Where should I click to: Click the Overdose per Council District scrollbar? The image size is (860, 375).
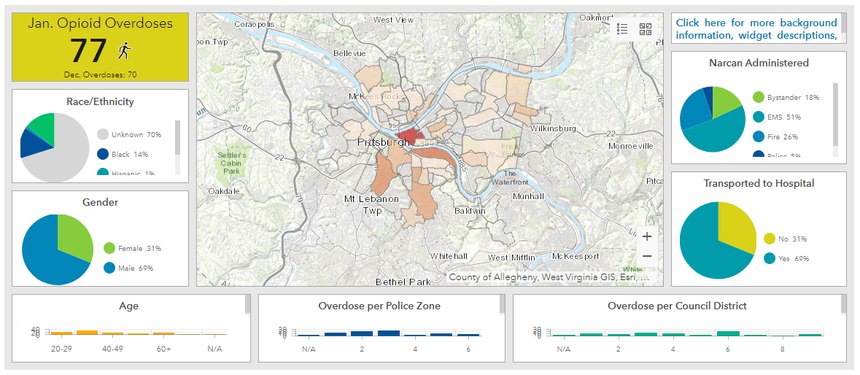843,304
